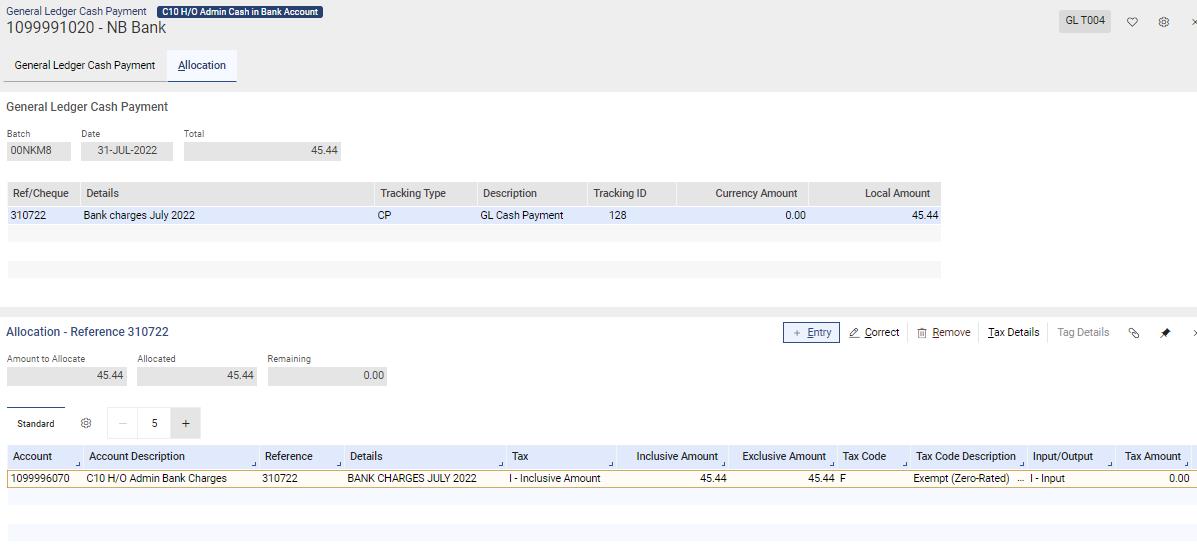1197x559 pixels.
Task: Open settings gear in the header
Action: tap(1163, 22)
